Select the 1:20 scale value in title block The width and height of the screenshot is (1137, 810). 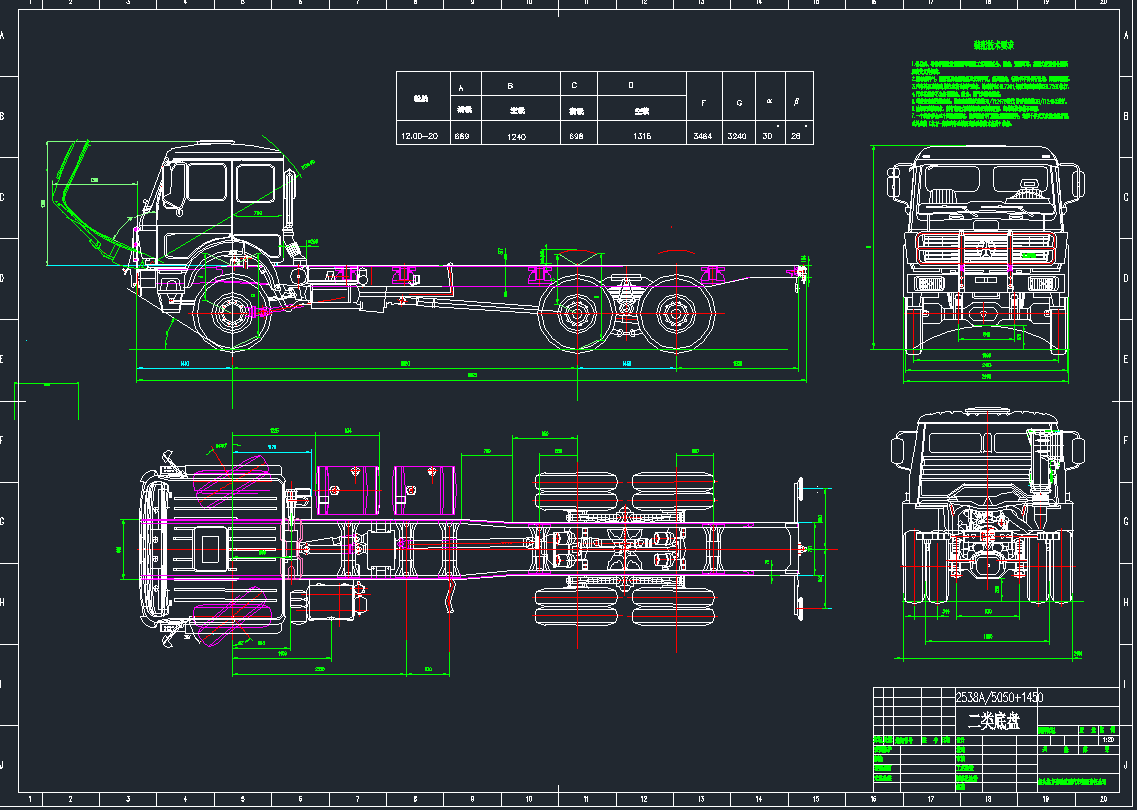[x=1107, y=740]
